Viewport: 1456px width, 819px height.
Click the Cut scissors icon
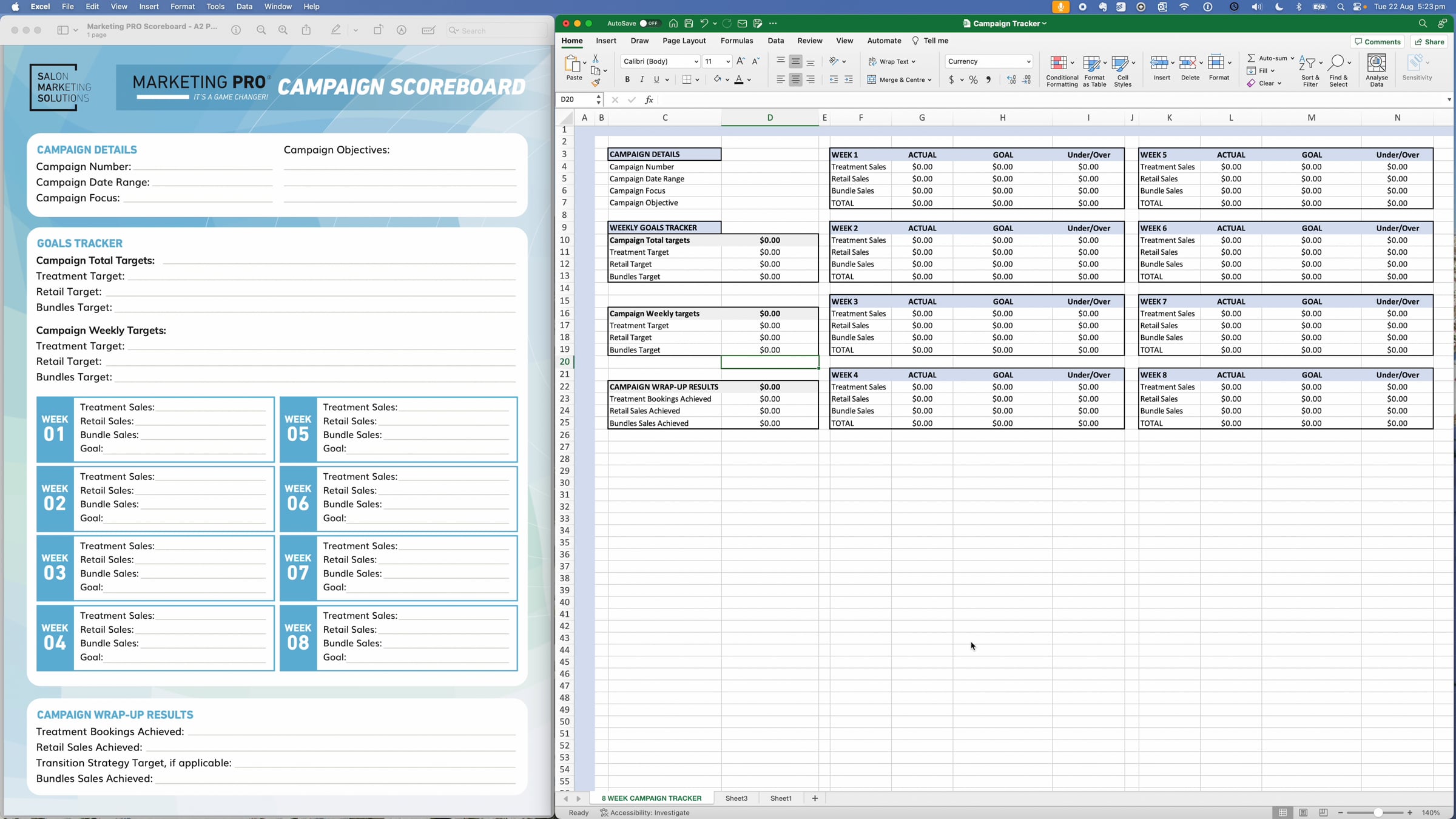[x=595, y=58]
